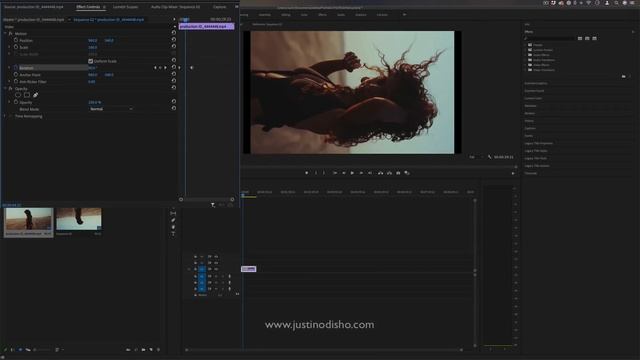Add or remove a Rotation keyframe

click(160, 68)
